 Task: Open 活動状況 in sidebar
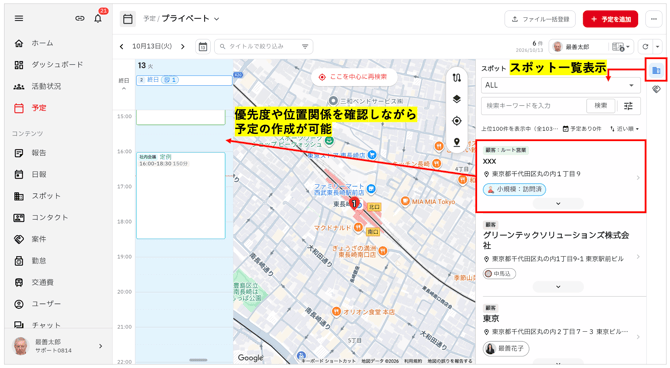46,86
